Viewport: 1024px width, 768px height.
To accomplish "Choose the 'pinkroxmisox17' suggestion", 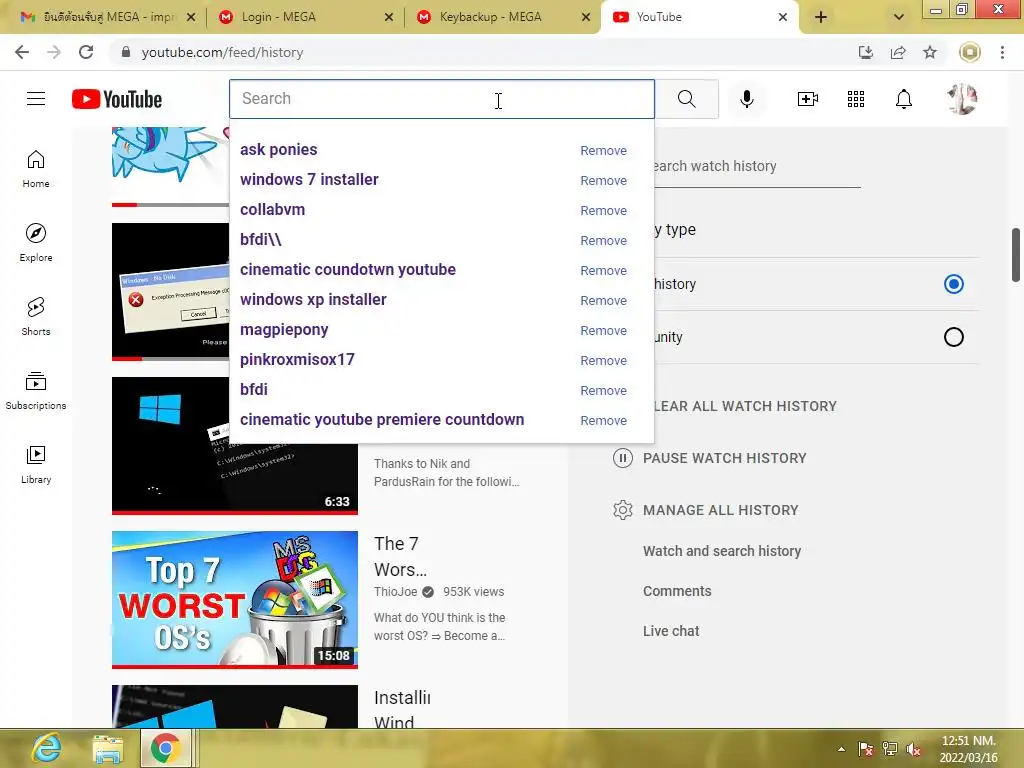I will pyautogui.click(x=297, y=360).
